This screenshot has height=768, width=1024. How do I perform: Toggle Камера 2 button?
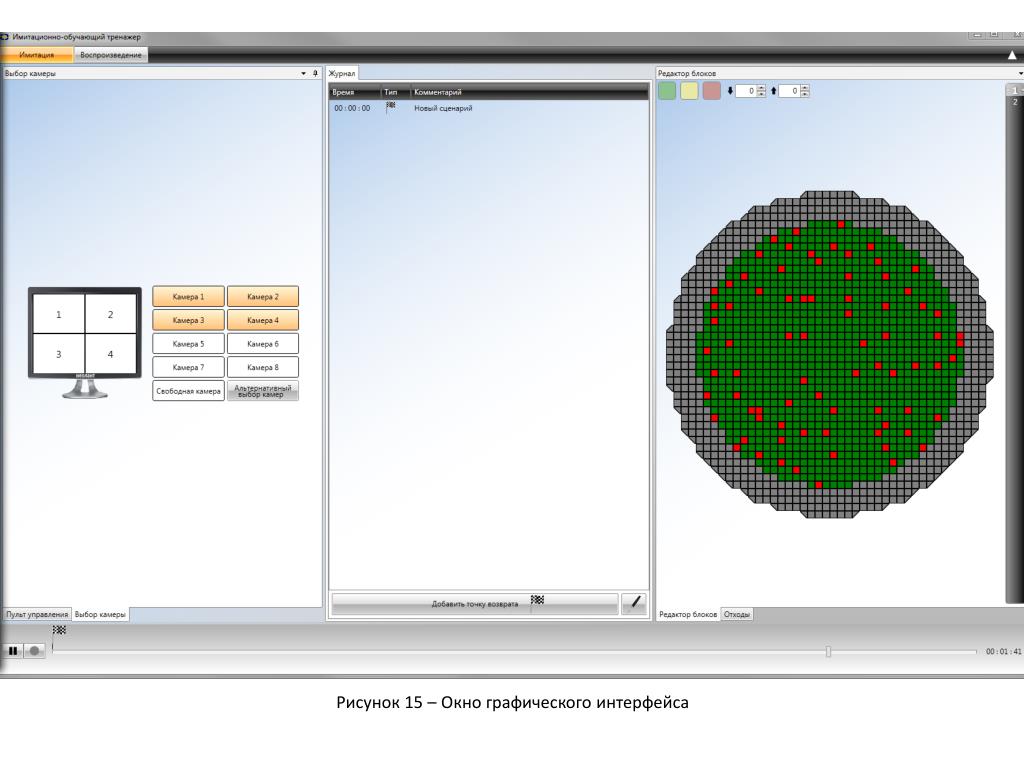tap(263, 296)
